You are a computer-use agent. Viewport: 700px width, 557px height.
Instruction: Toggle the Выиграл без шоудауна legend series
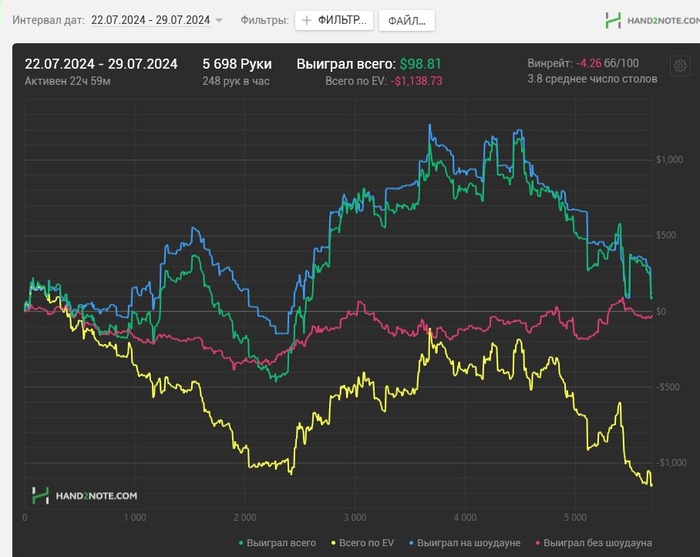point(593,543)
